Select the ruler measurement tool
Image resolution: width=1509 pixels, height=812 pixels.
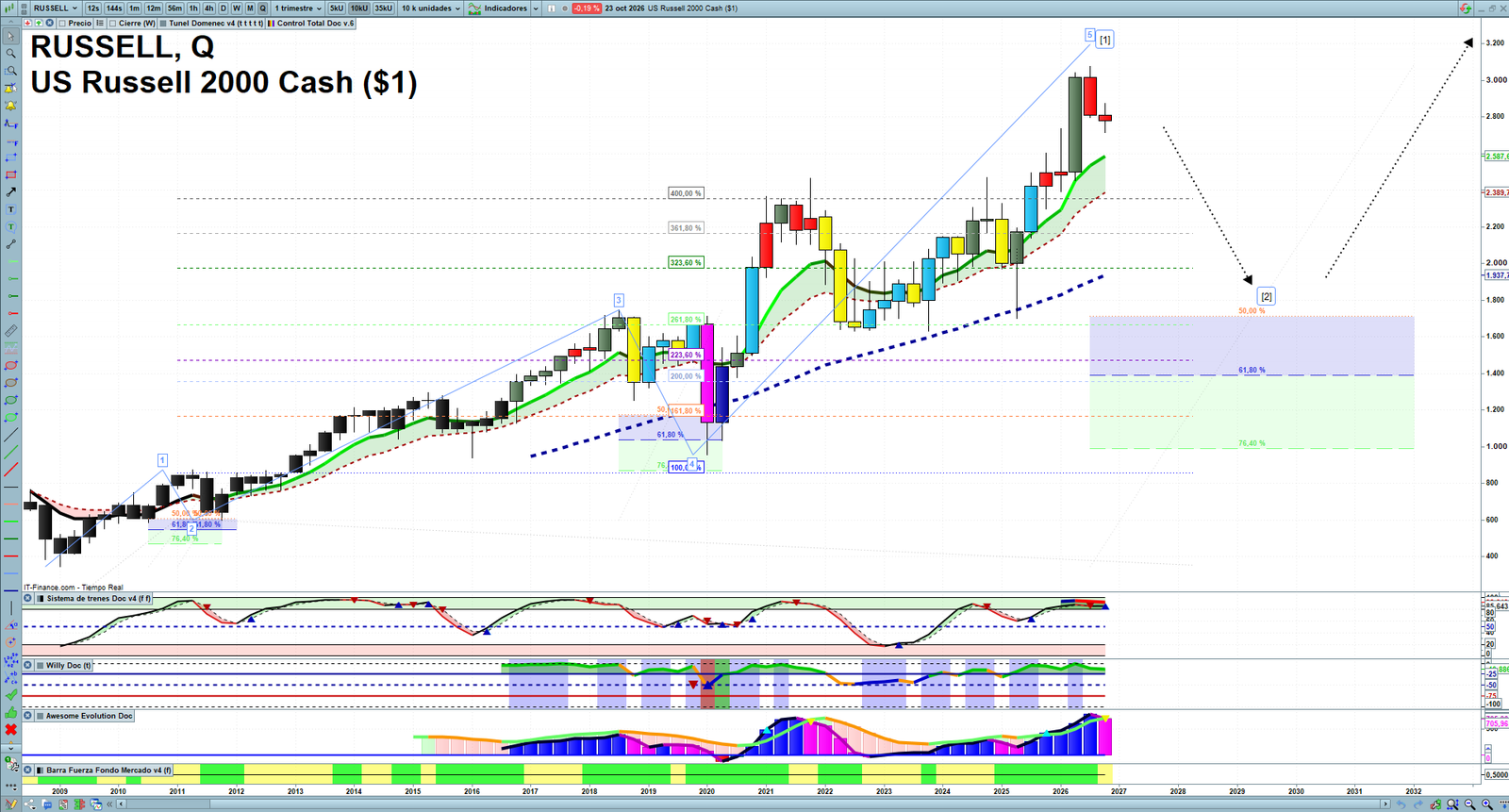click(x=10, y=331)
